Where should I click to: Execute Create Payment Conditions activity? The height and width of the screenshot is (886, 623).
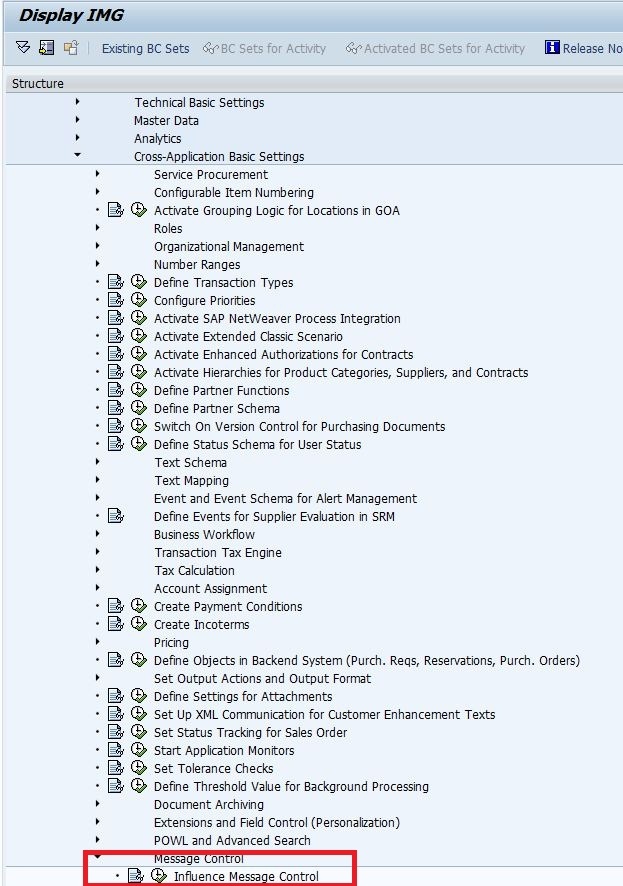139,606
